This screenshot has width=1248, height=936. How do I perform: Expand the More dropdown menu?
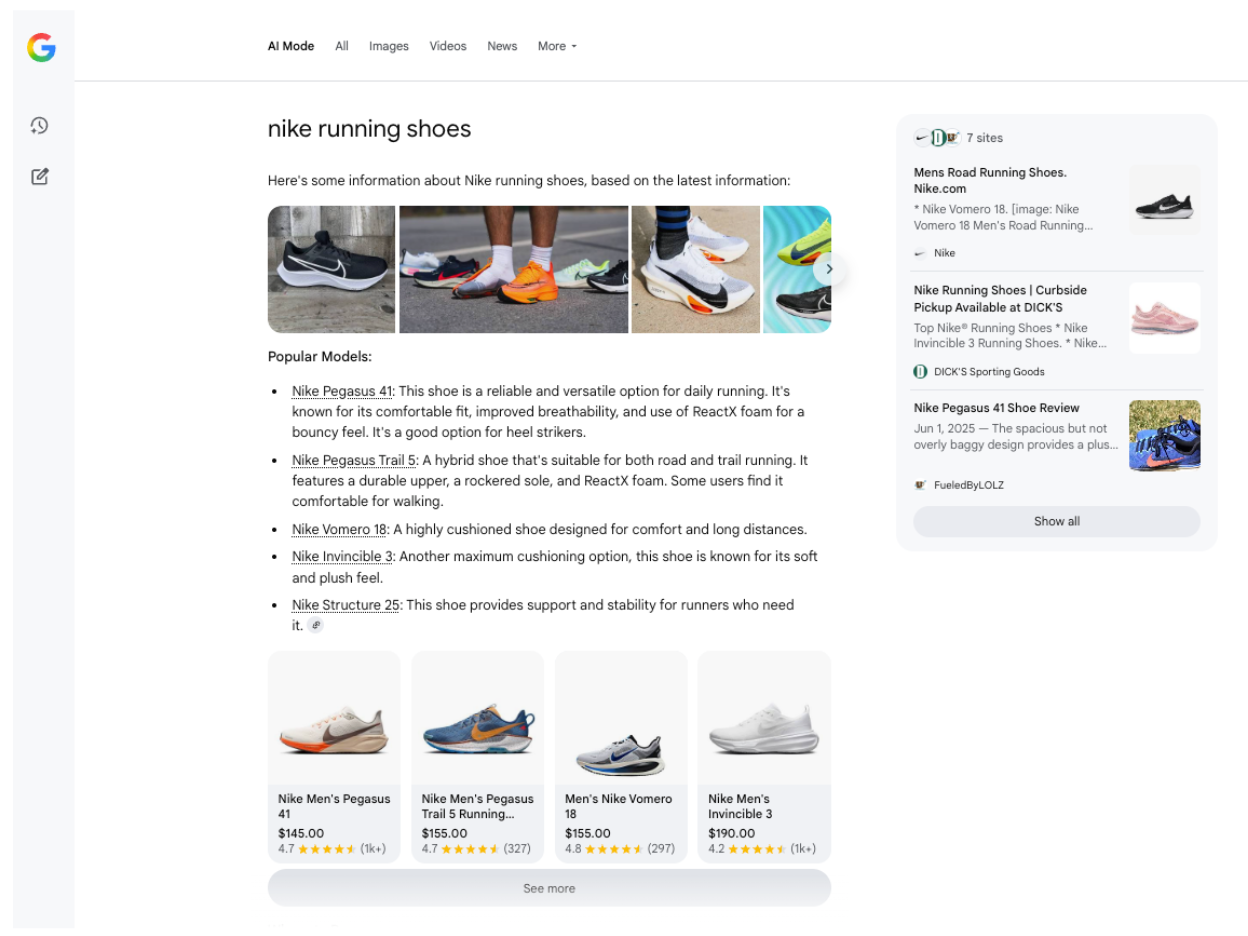point(557,46)
